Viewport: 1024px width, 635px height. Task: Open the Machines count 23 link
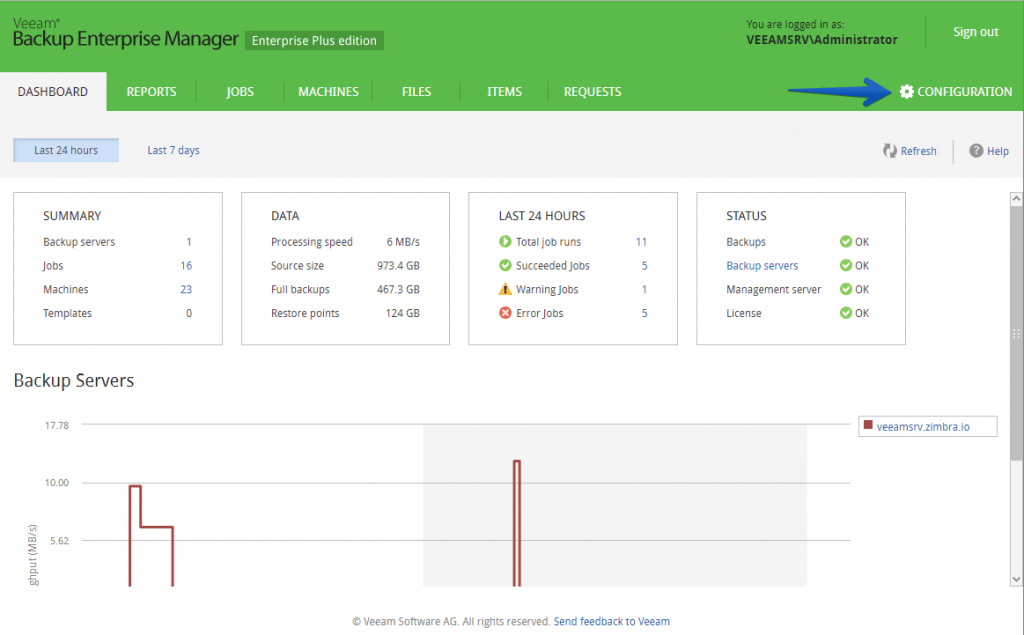pos(186,289)
